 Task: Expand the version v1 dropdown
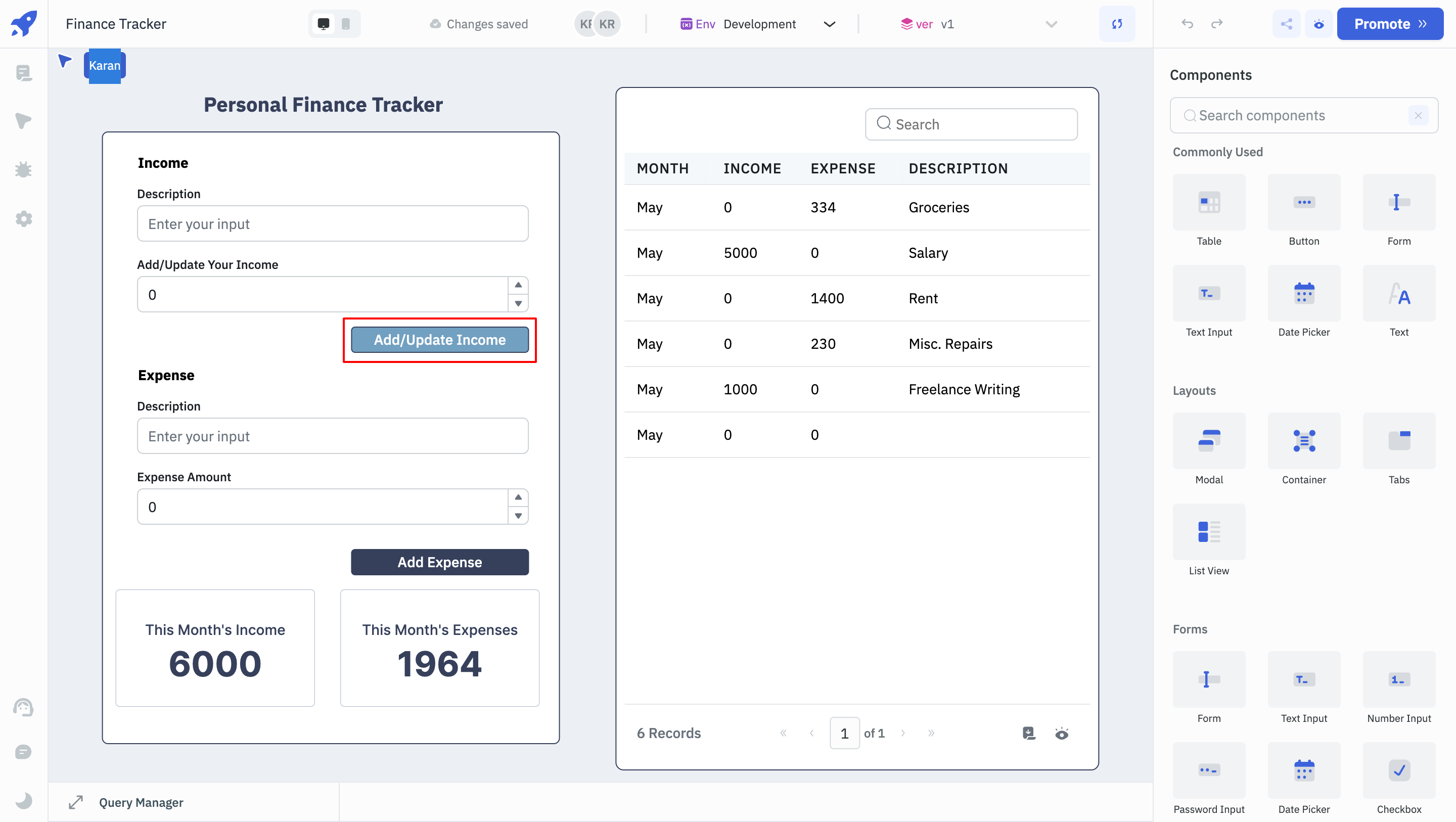pyautogui.click(x=1052, y=24)
